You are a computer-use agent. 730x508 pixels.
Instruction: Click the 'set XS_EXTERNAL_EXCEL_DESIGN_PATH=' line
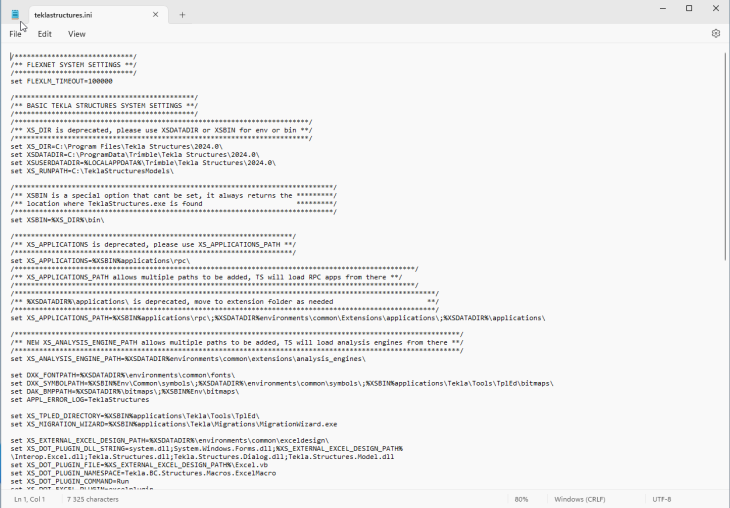pos(170,440)
